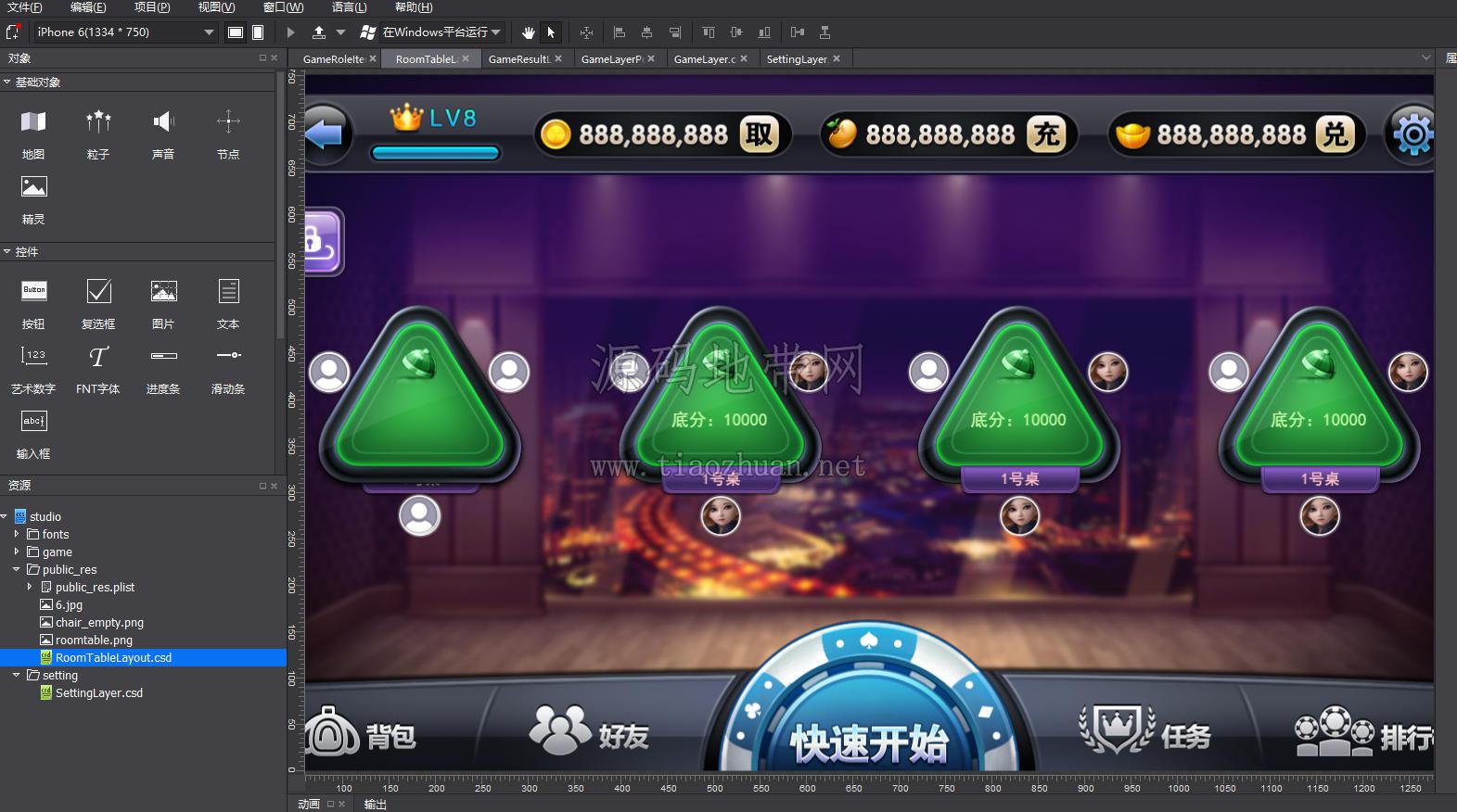Click the anchor move tool icon
This screenshot has height=812, width=1457.
(x=586, y=32)
